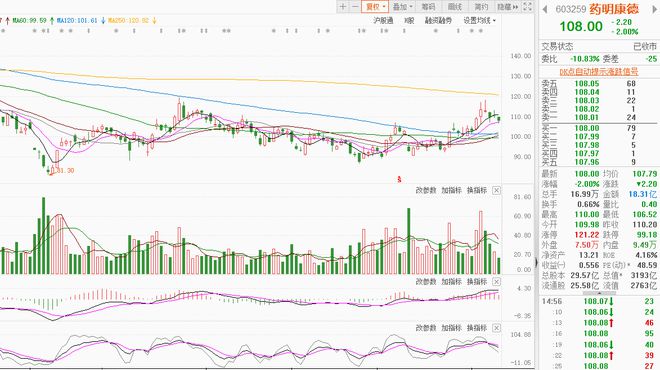Screen dimensions: 660x370
Task: Open the 沪股通 tag
Action: click(x=383, y=20)
